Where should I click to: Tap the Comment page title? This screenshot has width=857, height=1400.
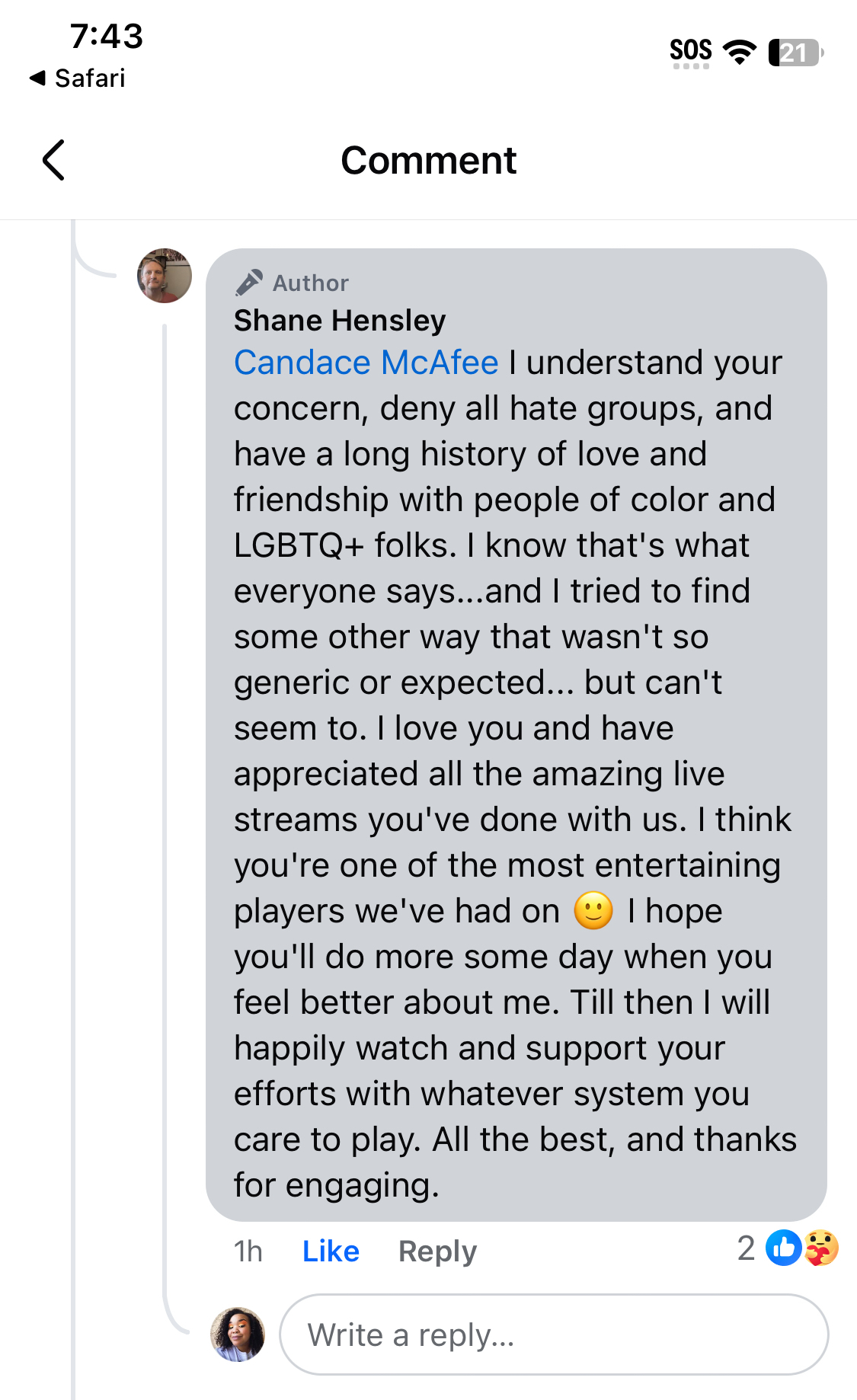pos(428,161)
